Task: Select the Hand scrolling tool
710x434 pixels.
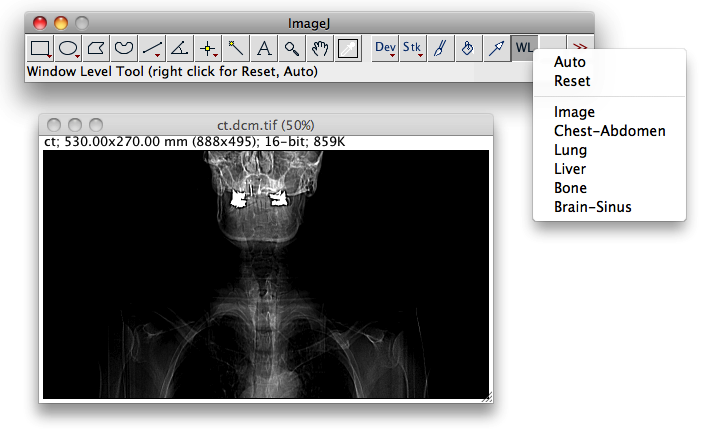Action: 320,48
